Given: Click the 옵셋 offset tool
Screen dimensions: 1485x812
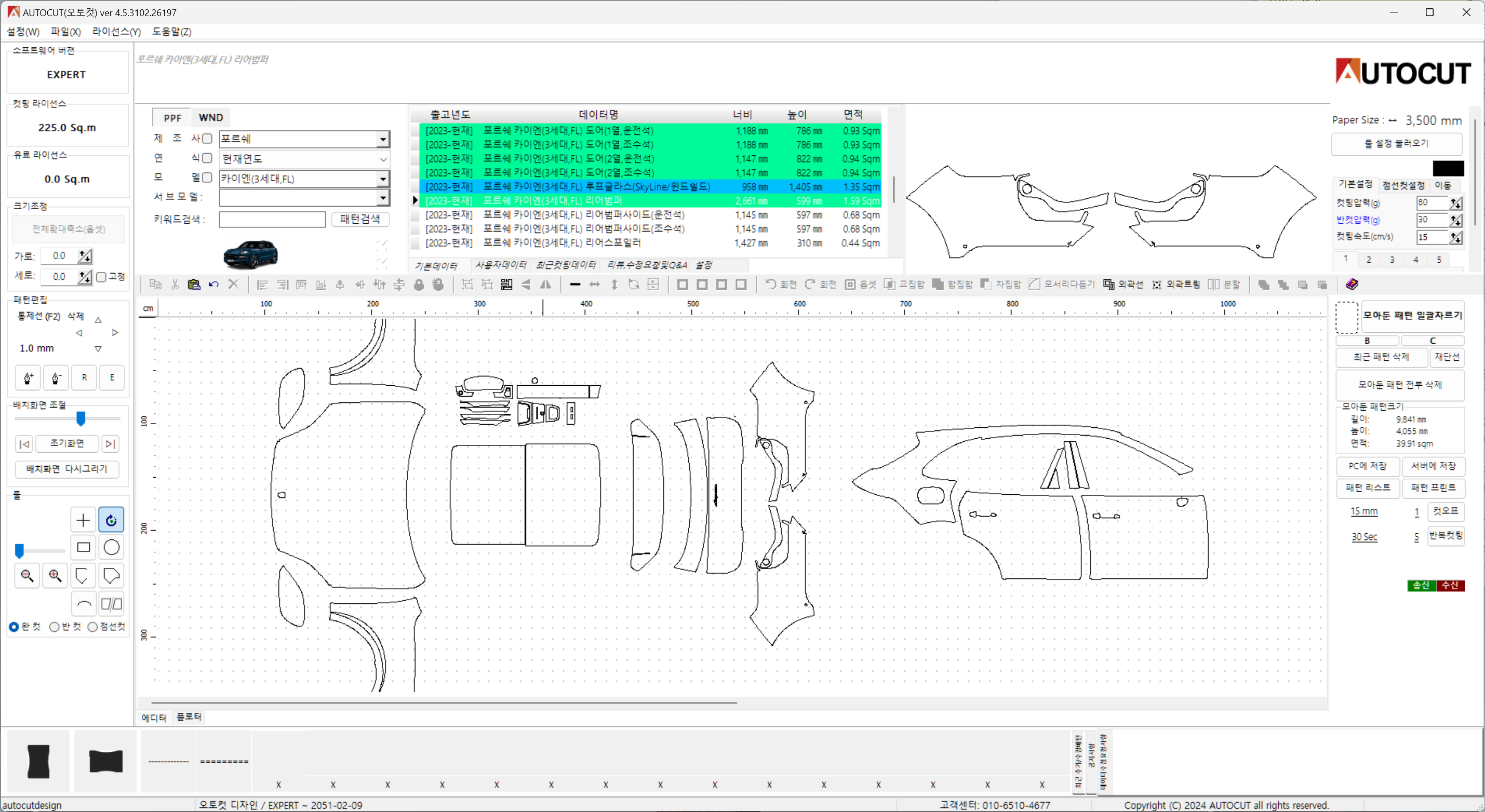Looking at the screenshot, I should (861, 284).
